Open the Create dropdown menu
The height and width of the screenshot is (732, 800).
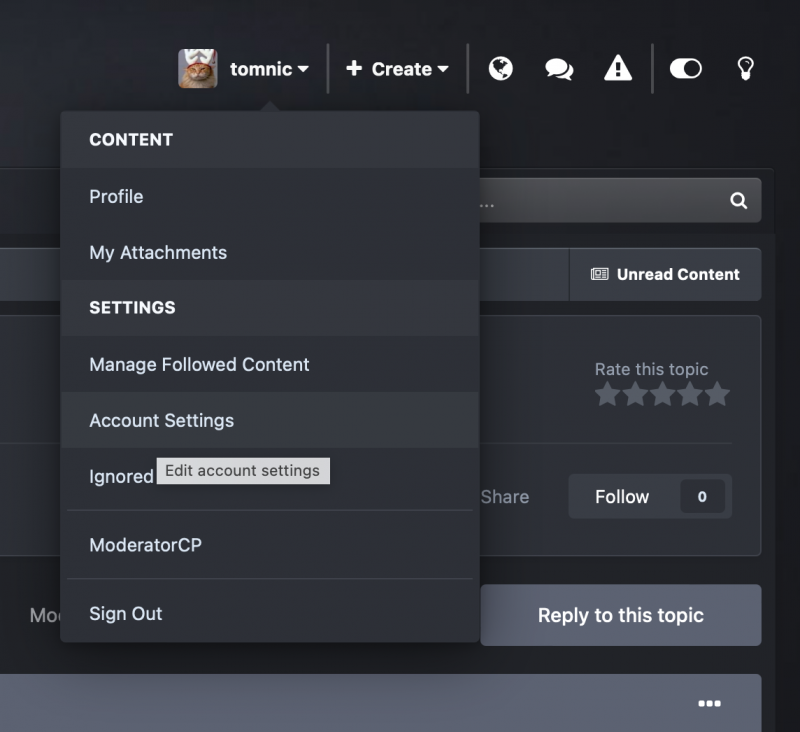coord(397,69)
